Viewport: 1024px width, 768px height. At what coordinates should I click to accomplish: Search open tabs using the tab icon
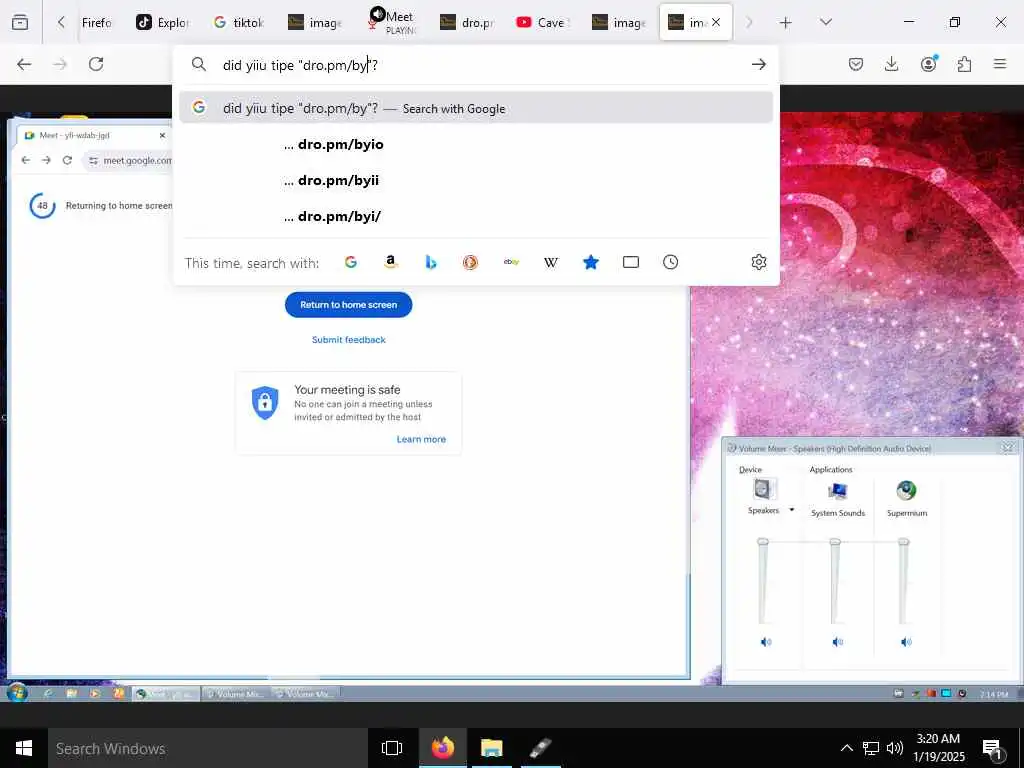(630, 262)
